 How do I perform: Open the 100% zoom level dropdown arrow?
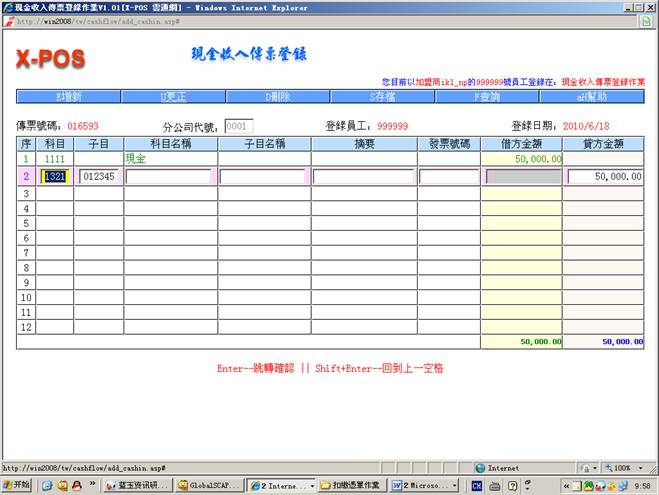click(642, 467)
